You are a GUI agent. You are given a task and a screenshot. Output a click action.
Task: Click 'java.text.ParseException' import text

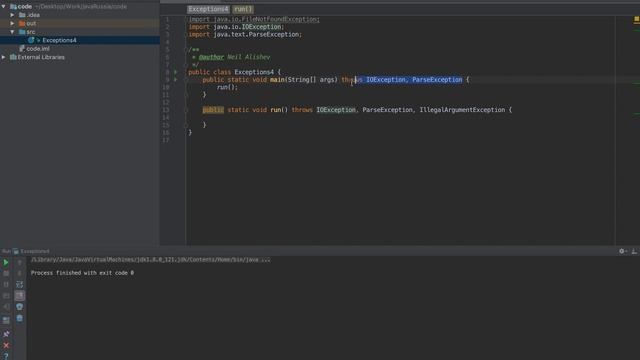[256, 35]
